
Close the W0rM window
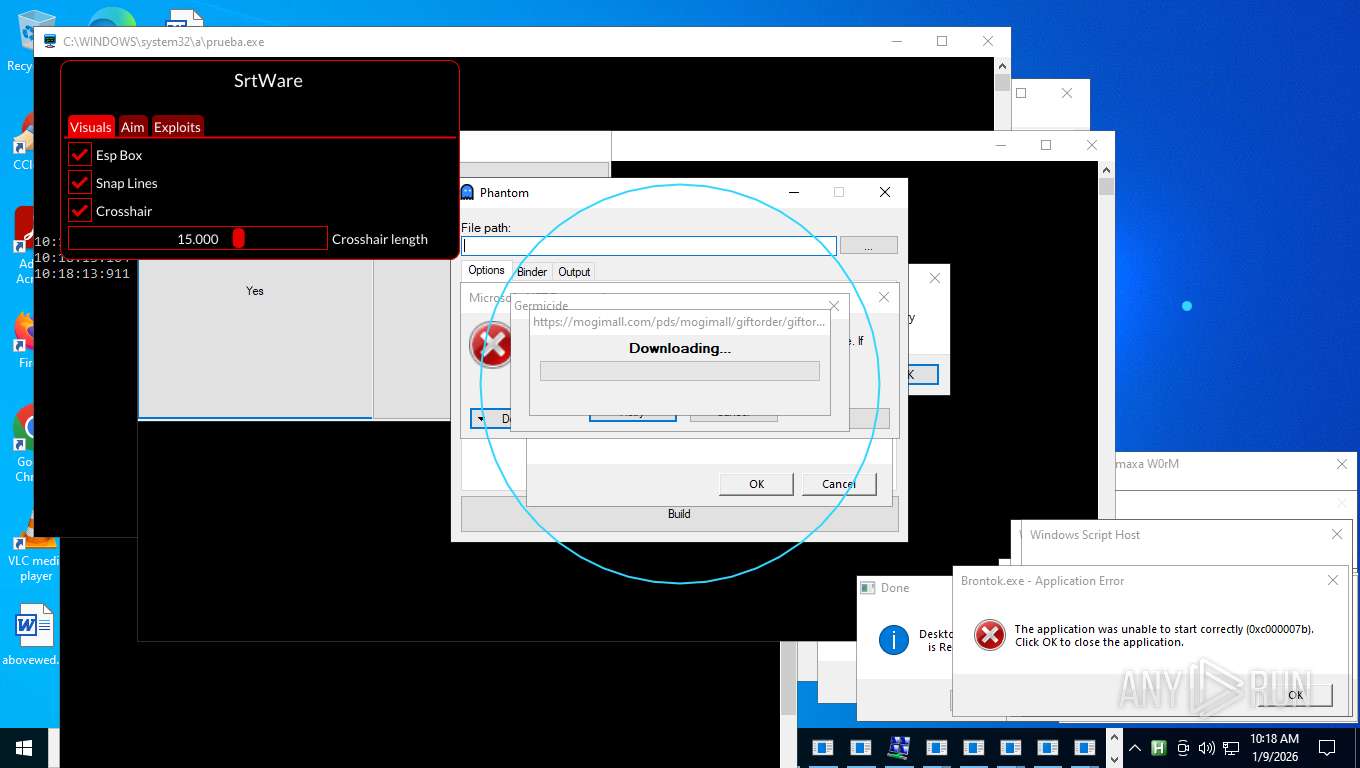(1342, 464)
